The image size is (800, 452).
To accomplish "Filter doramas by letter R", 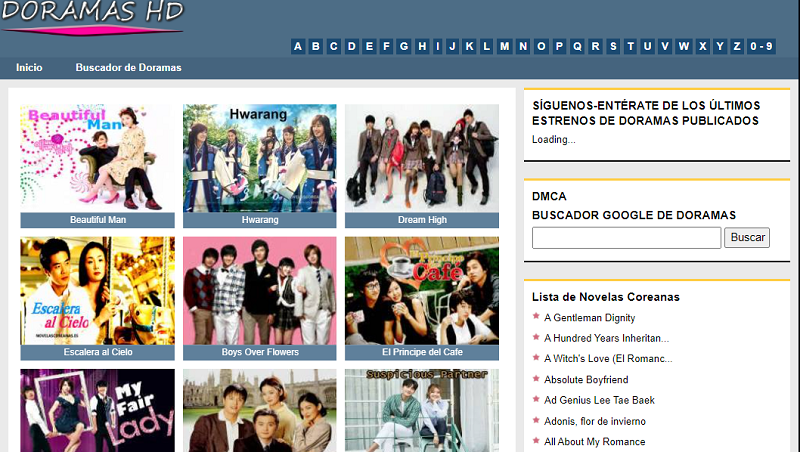I will pos(595,46).
